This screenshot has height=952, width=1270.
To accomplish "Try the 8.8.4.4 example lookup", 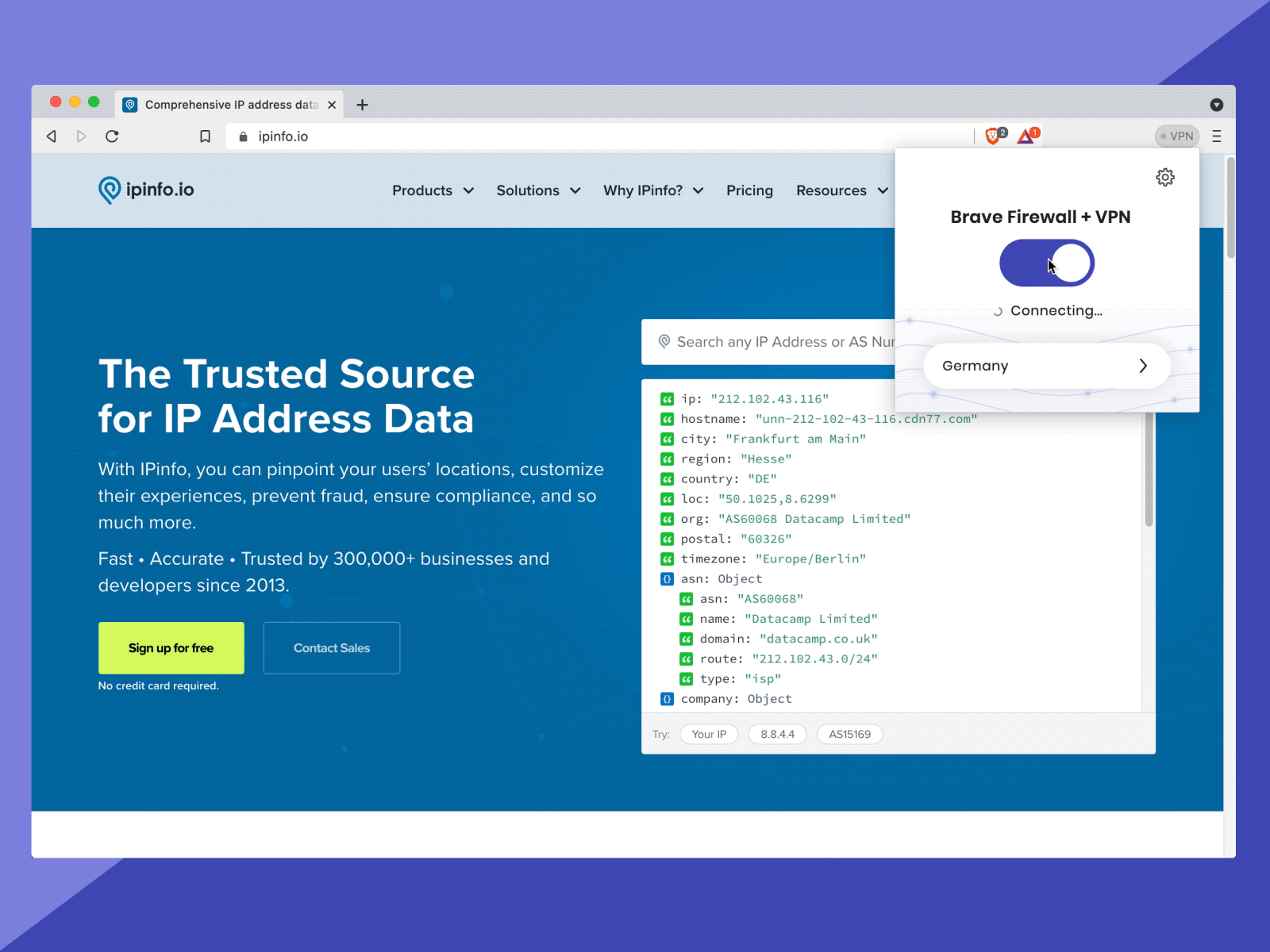I will (777, 734).
